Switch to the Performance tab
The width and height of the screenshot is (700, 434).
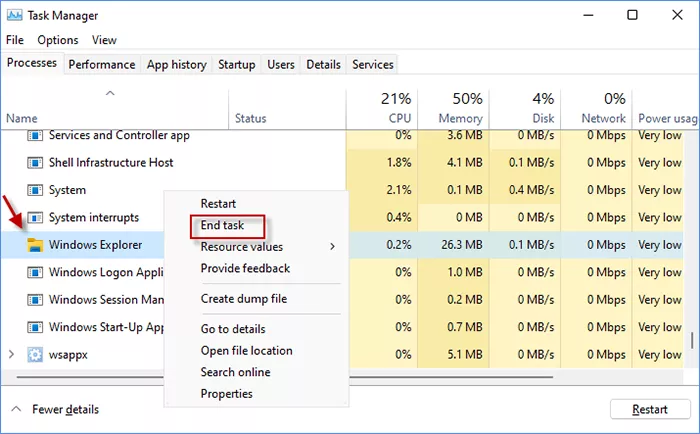tap(102, 65)
